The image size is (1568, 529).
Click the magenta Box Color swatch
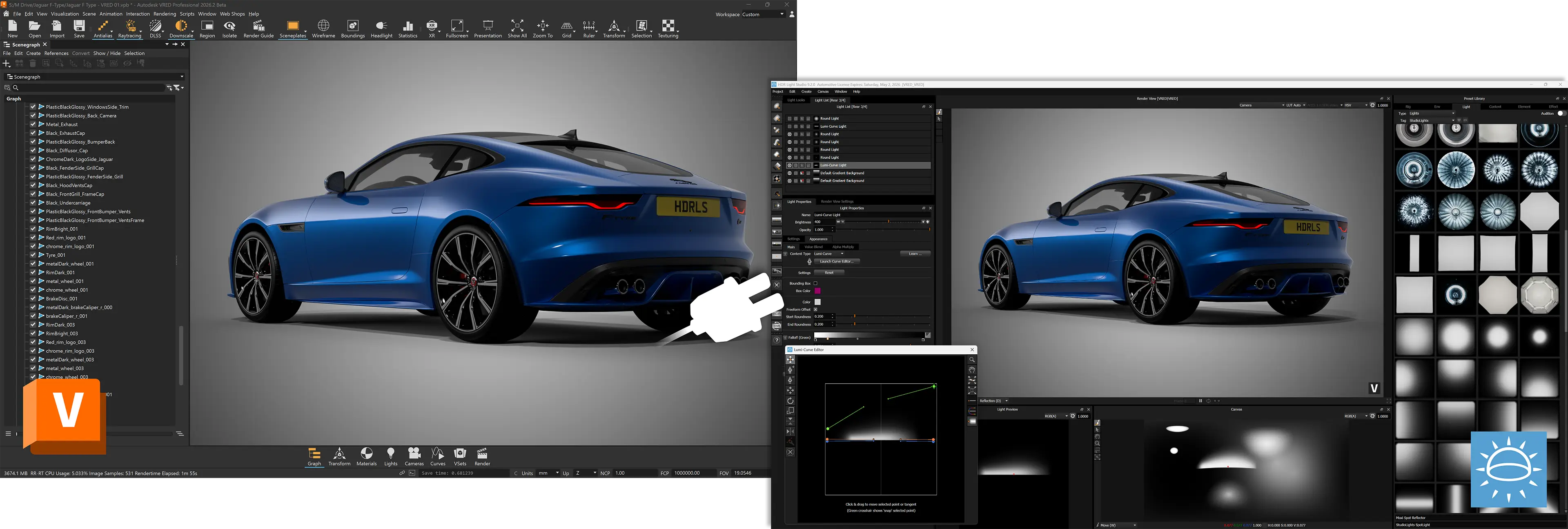(x=818, y=291)
